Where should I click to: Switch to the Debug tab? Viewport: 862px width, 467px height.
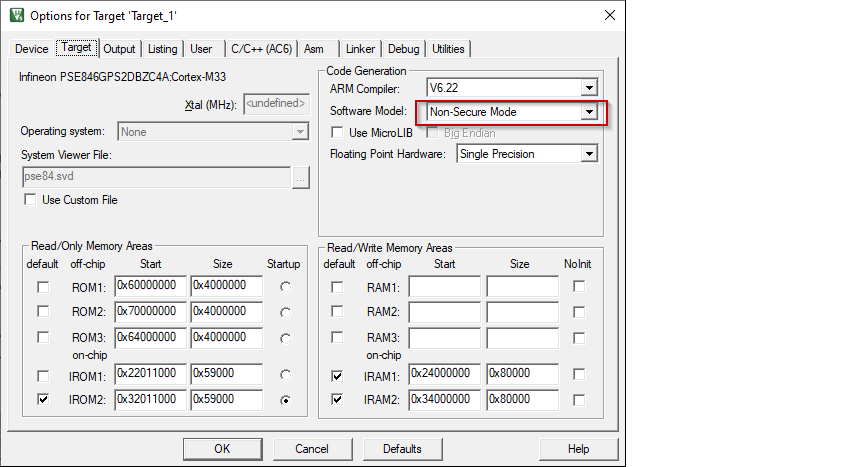(403, 49)
